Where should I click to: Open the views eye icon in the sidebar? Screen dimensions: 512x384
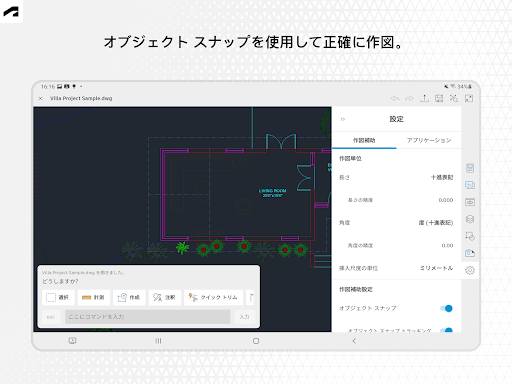[x=470, y=202]
